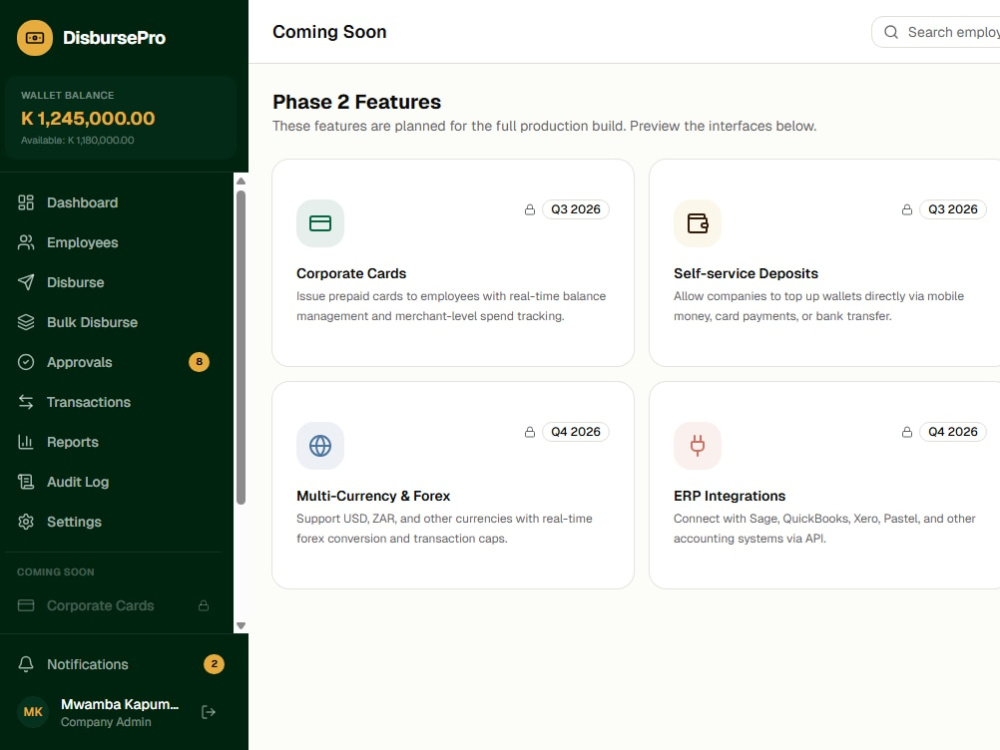Click the ERP Integrations card title
This screenshot has width=1000, height=750.
[x=730, y=496]
